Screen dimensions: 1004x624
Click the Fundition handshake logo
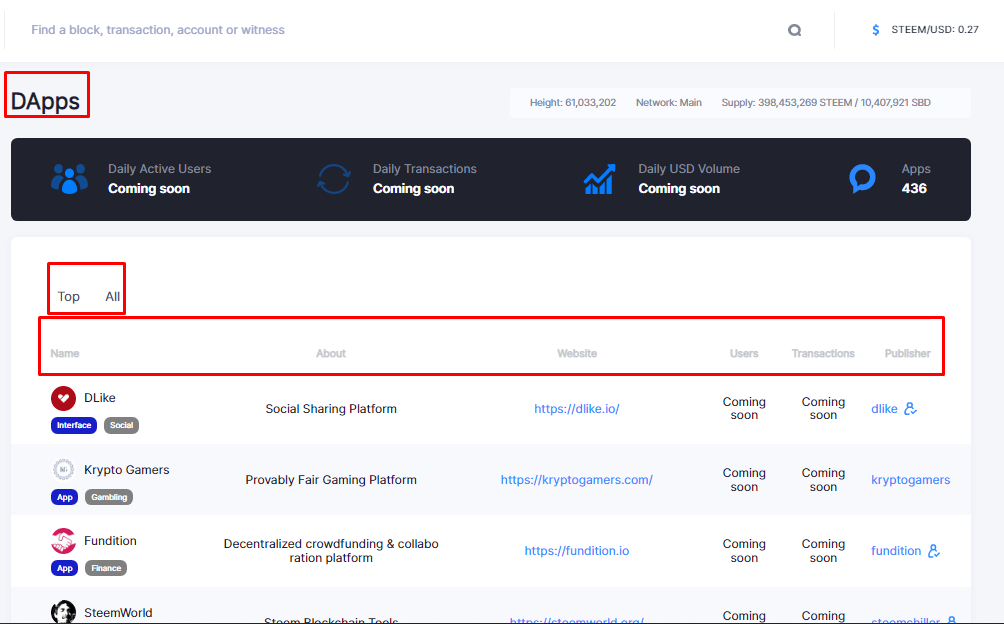(63, 541)
